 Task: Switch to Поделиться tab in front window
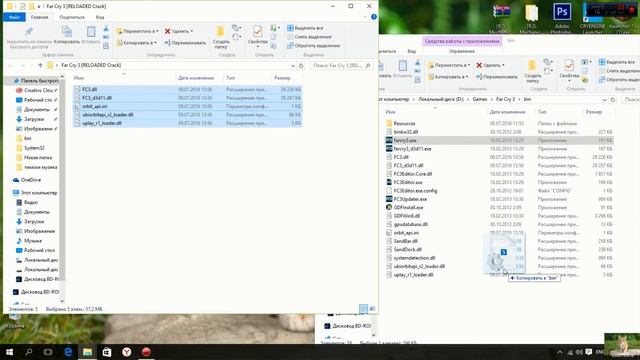coord(72,17)
